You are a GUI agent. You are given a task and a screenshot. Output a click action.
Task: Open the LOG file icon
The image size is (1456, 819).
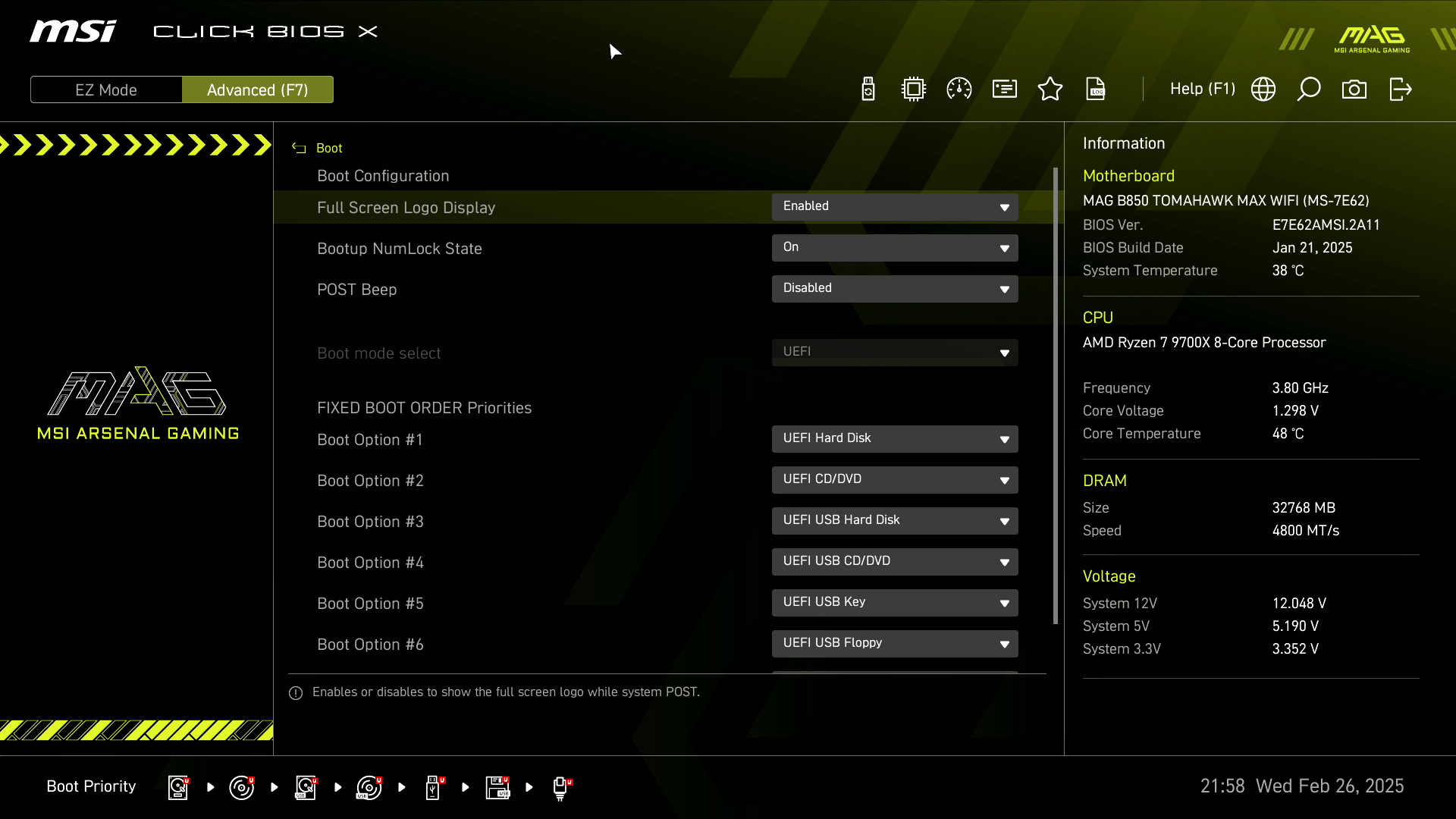(1096, 89)
